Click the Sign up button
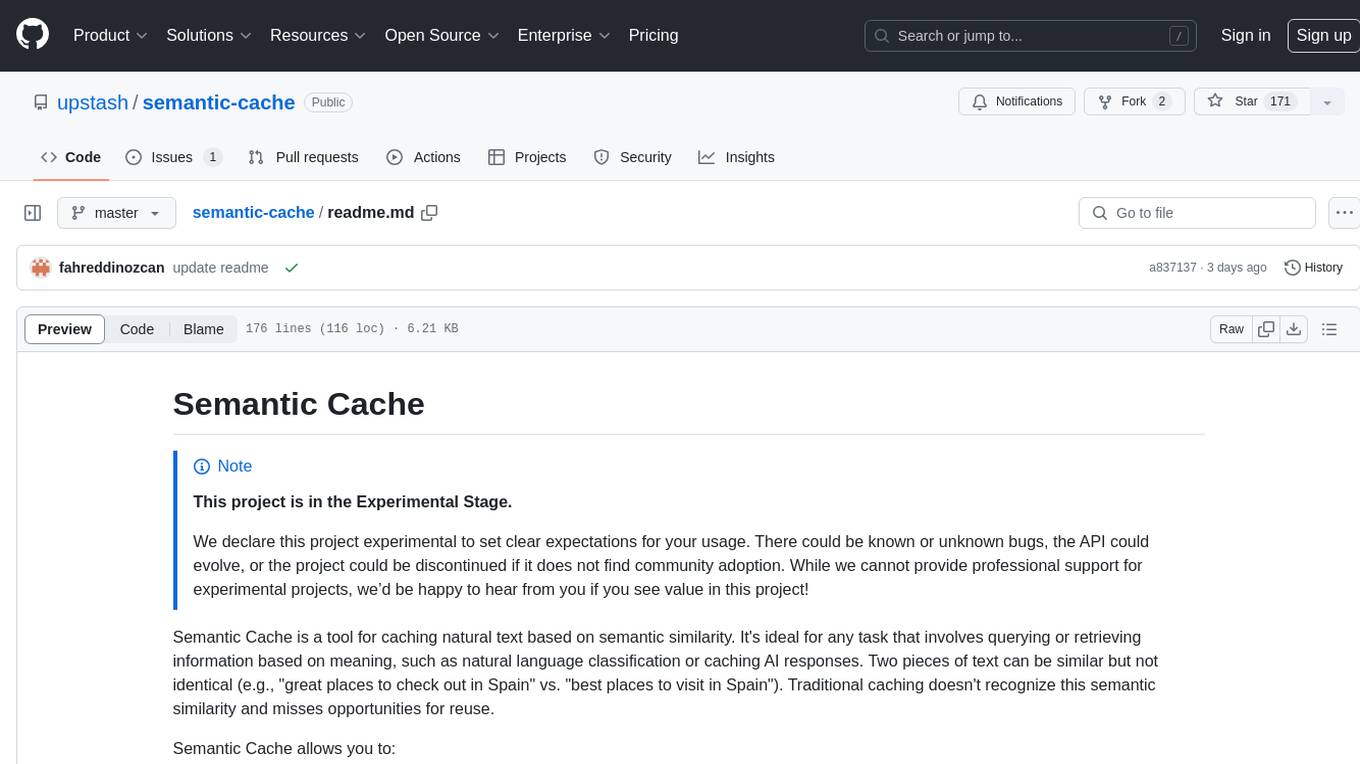The height and width of the screenshot is (764, 1360). click(x=1323, y=35)
